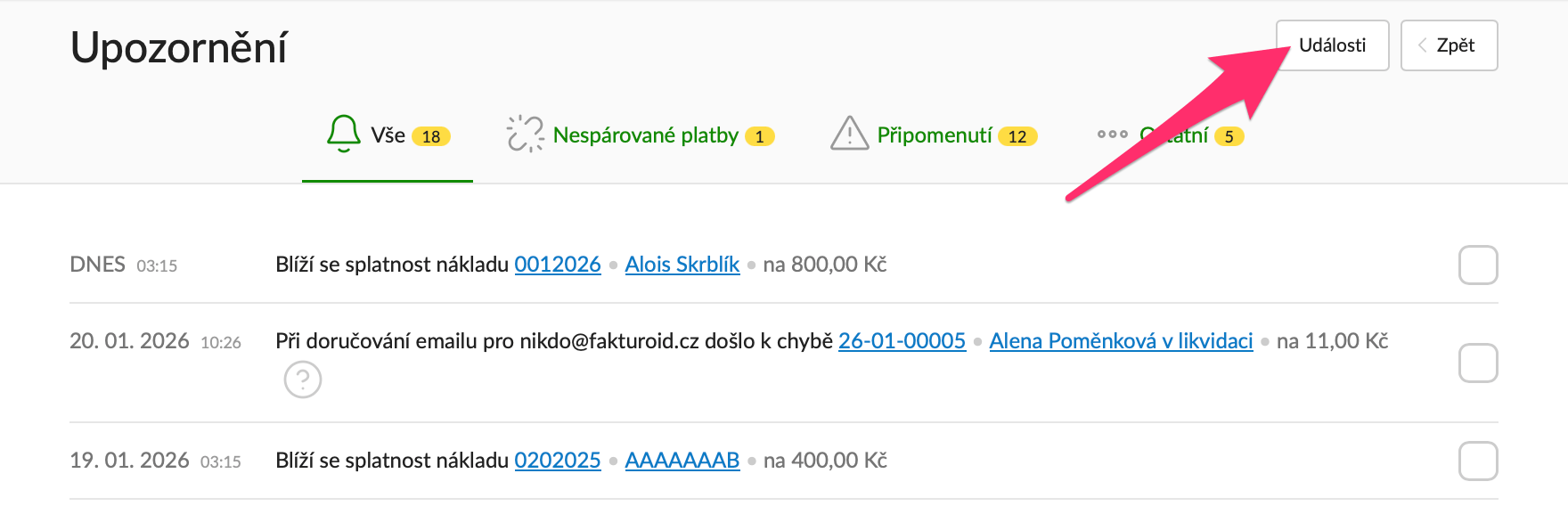The height and width of the screenshot is (506, 1568).
Task: Switch to Připomenutí tab
Action: tap(934, 135)
